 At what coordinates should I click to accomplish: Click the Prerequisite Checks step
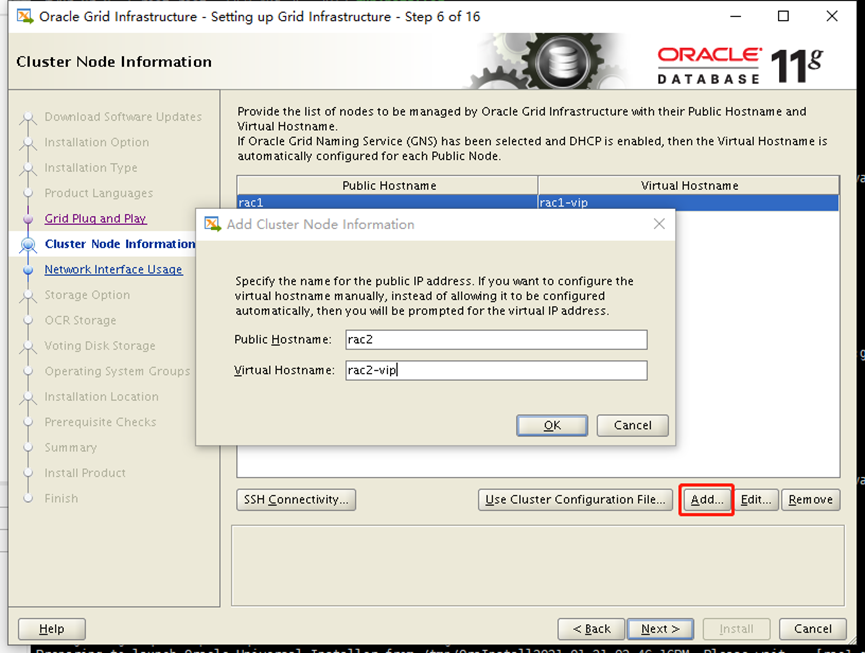coord(100,422)
